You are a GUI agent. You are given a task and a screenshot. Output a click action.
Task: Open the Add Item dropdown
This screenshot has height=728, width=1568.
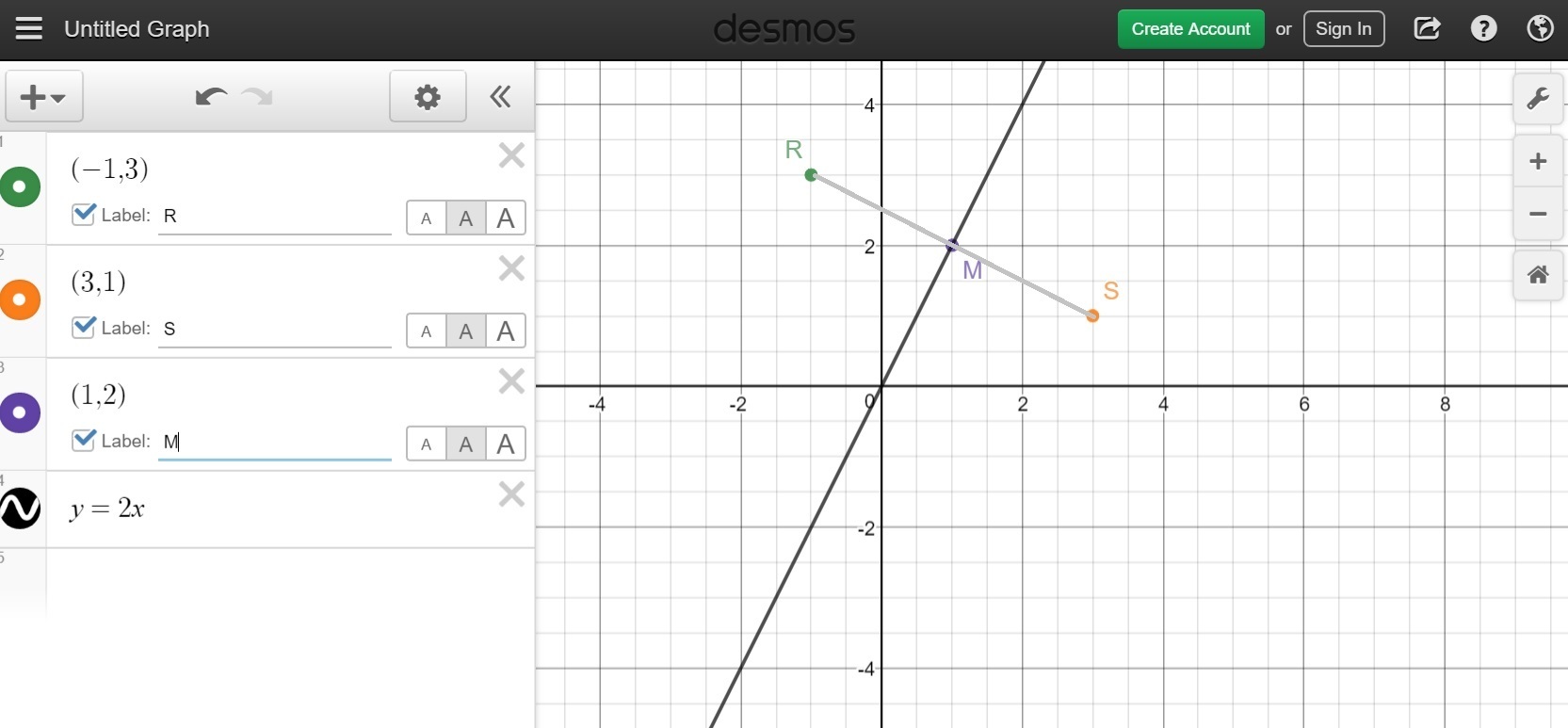[44, 96]
